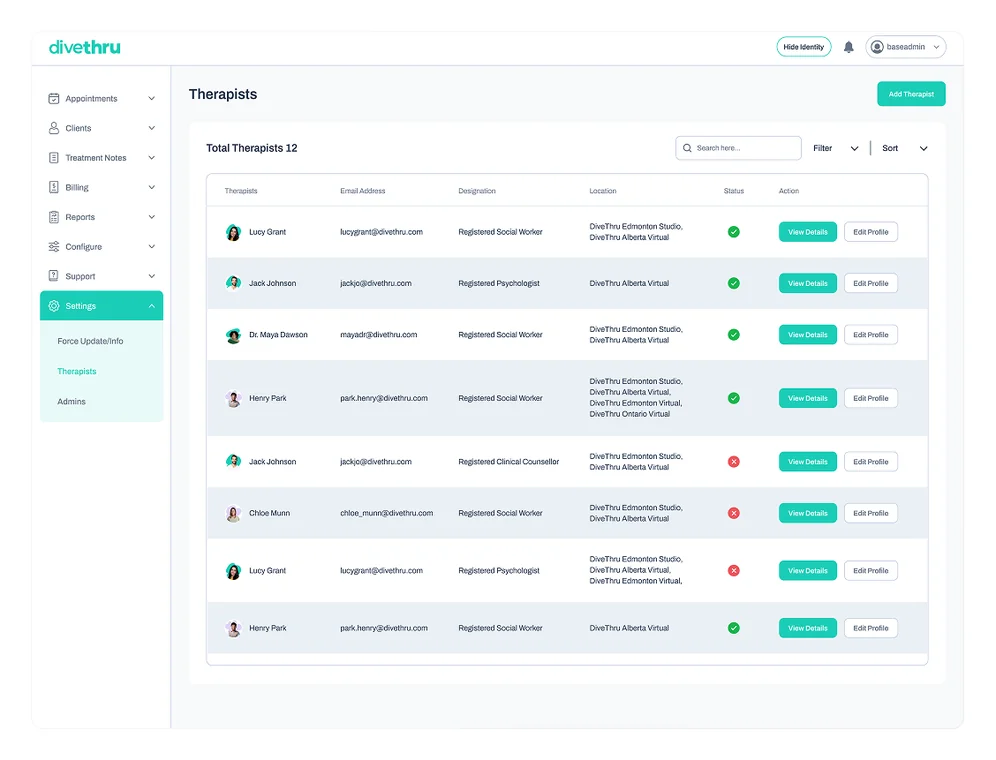Open the Admins submenu item

coord(71,402)
